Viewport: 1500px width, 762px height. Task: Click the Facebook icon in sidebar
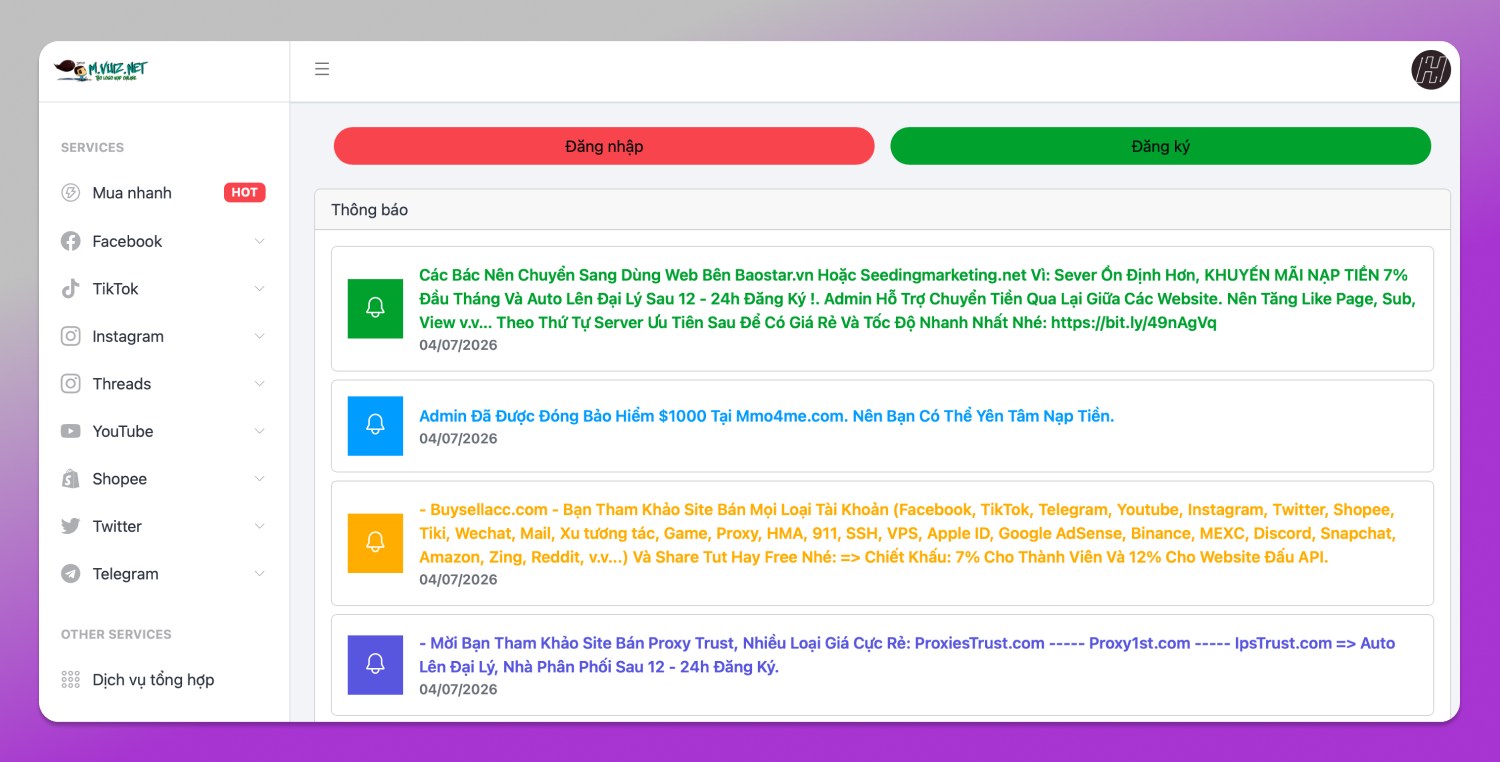pyautogui.click(x=71, y=241)
